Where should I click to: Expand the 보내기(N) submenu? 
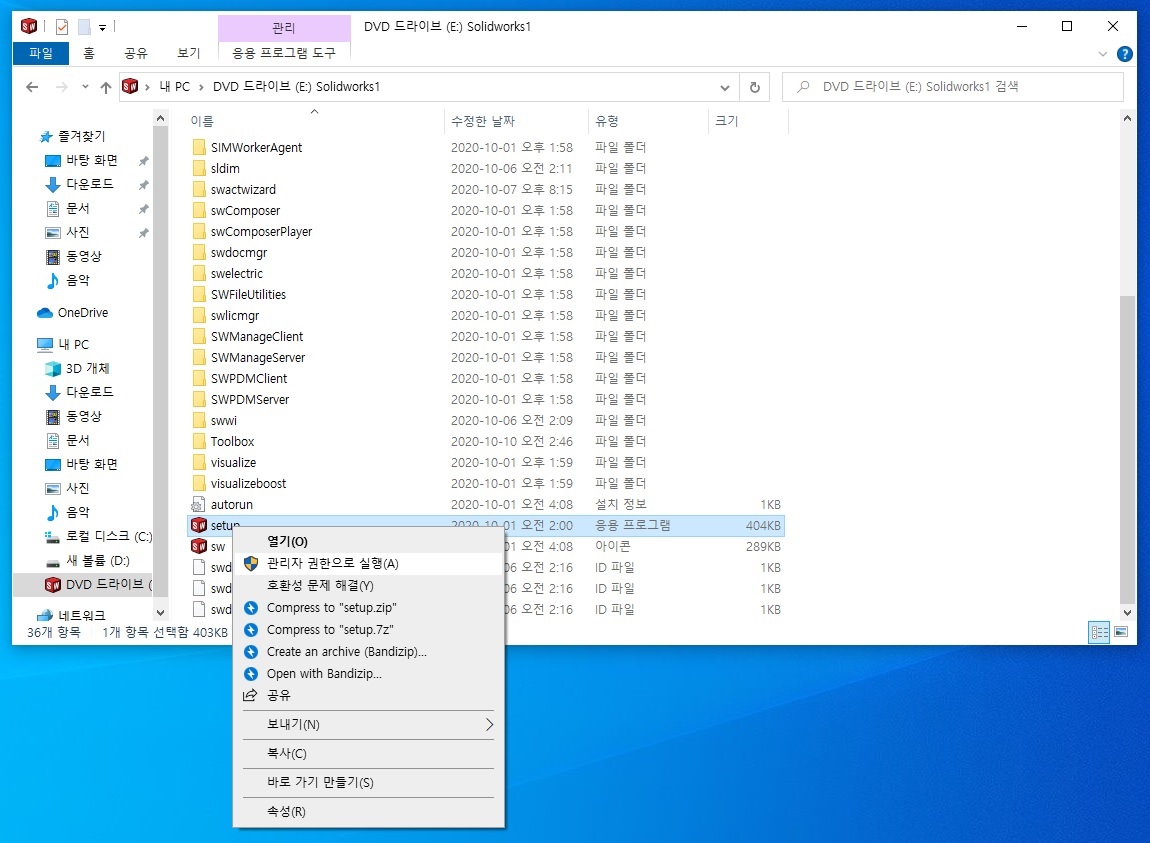(368, 724)
